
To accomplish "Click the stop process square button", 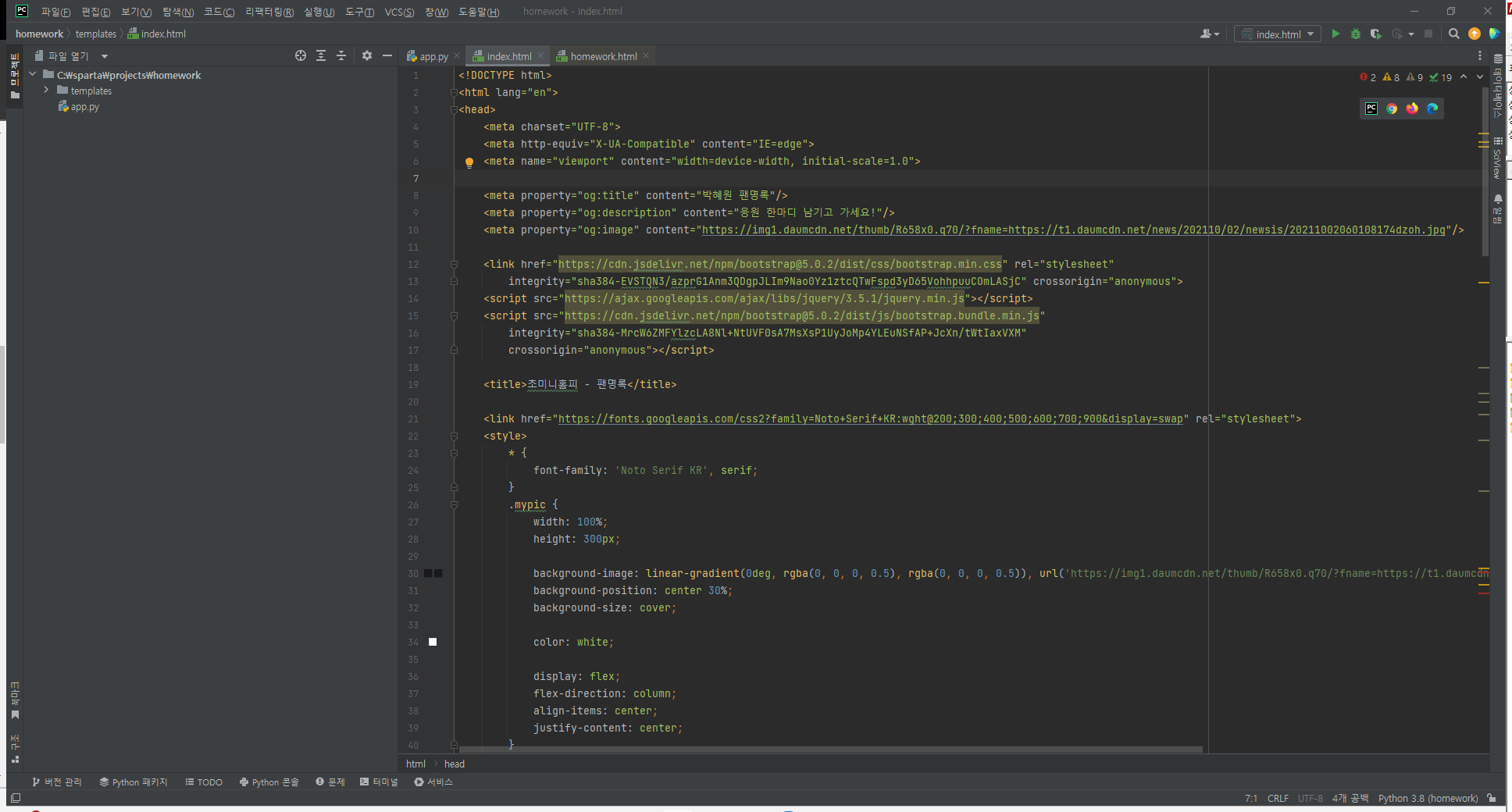I will click(1428, 34).
